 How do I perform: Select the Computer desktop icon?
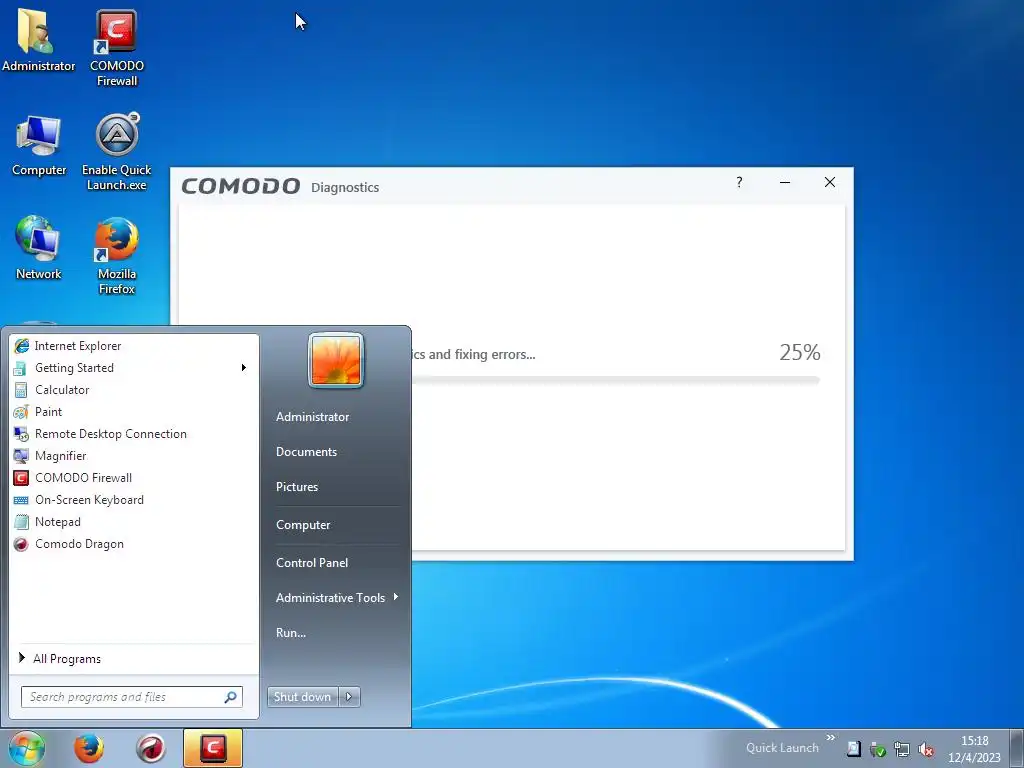[39, 145]
